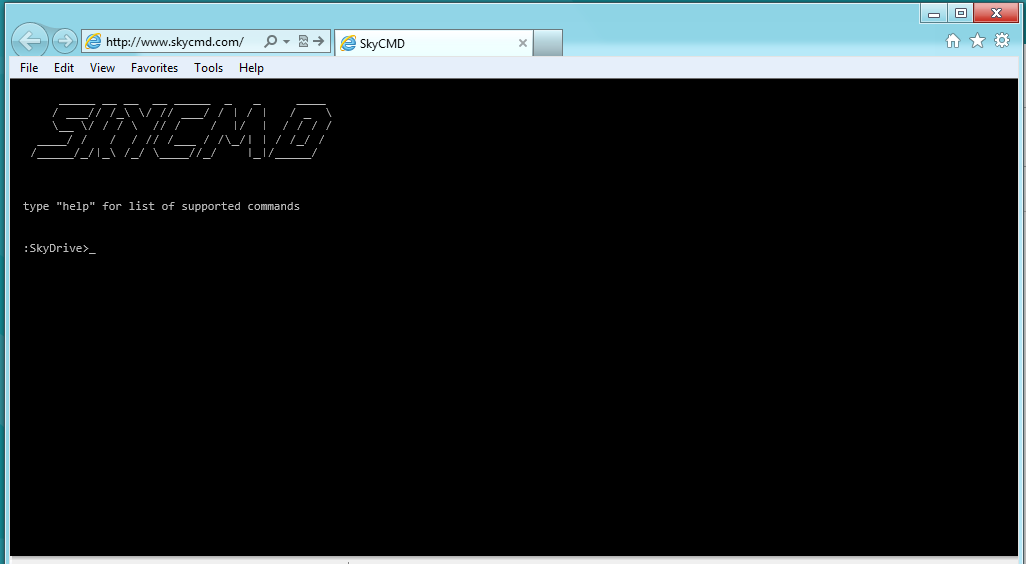Open the Favorites menu
The width and height of the screenshot is (1026, 564).
pos(154,68)
